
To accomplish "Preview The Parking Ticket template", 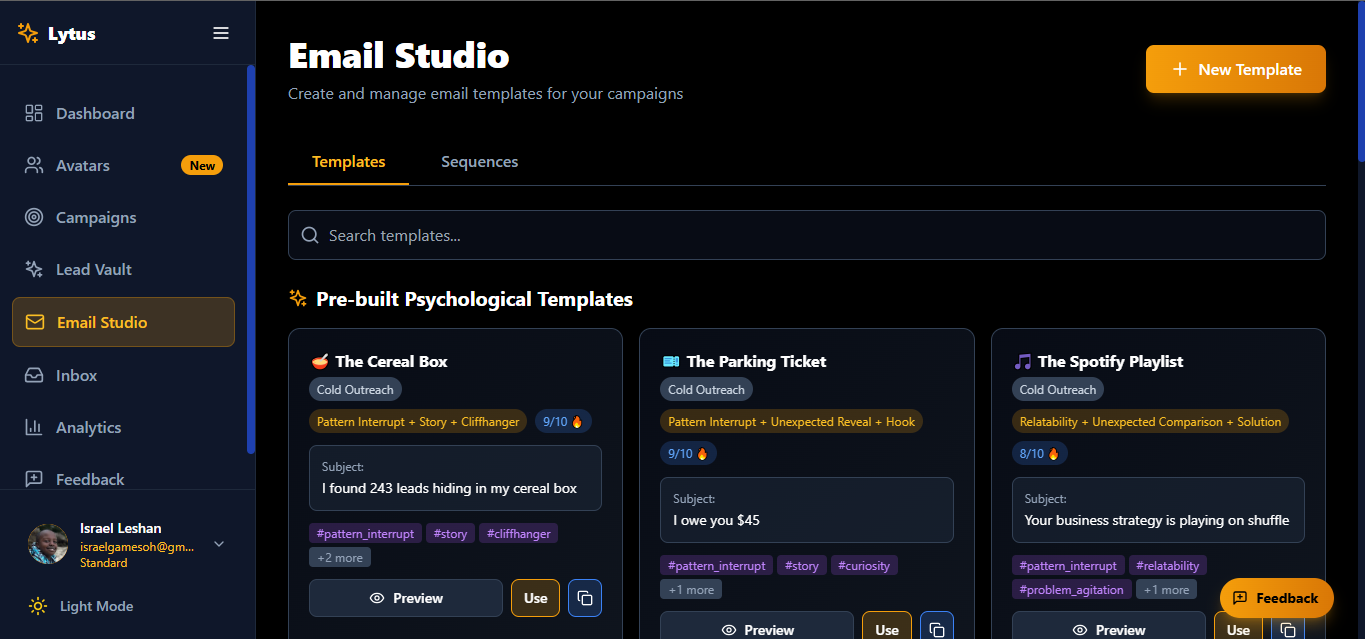I will [756, 629].
